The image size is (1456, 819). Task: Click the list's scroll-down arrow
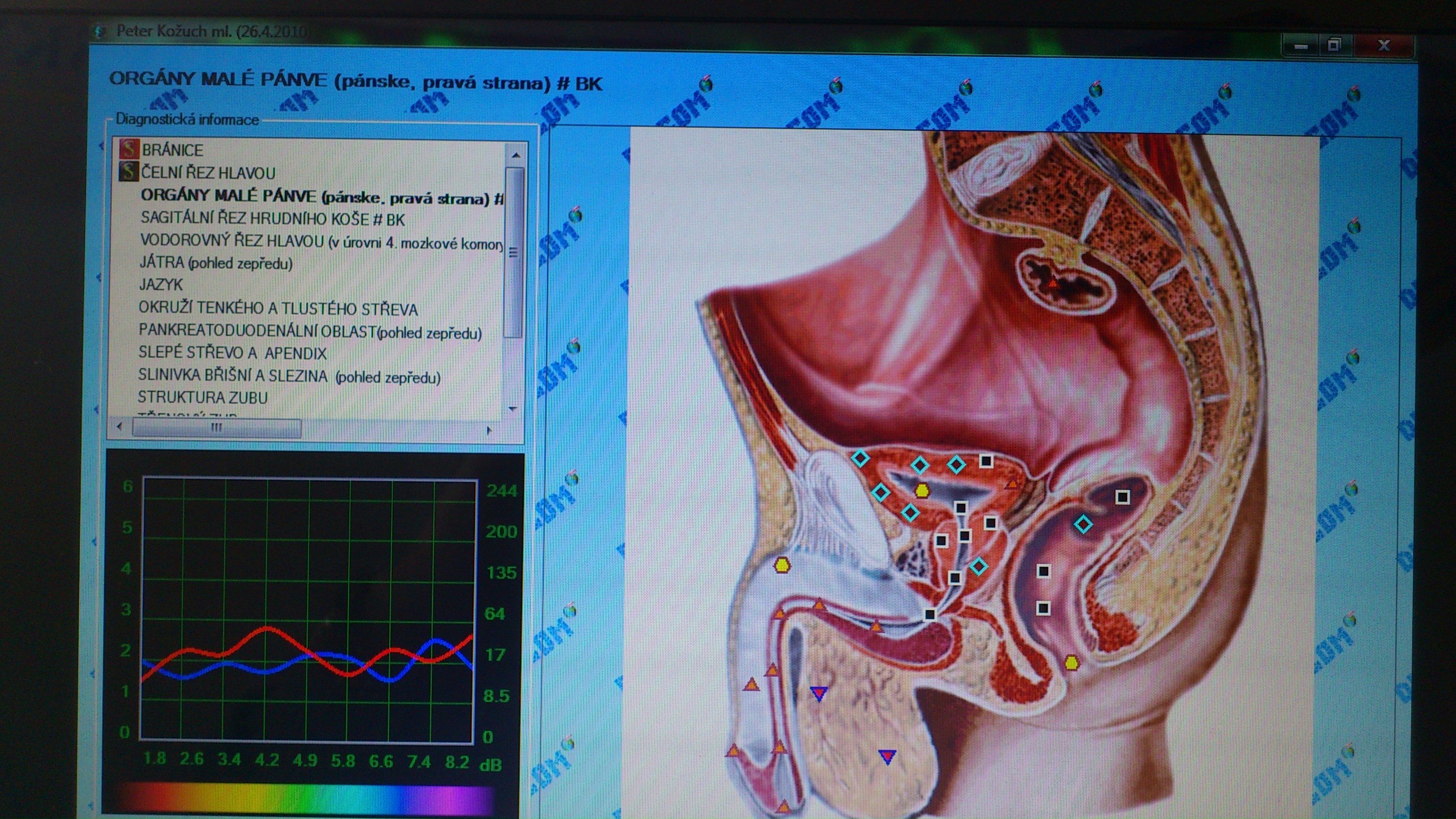coord(513,409)
